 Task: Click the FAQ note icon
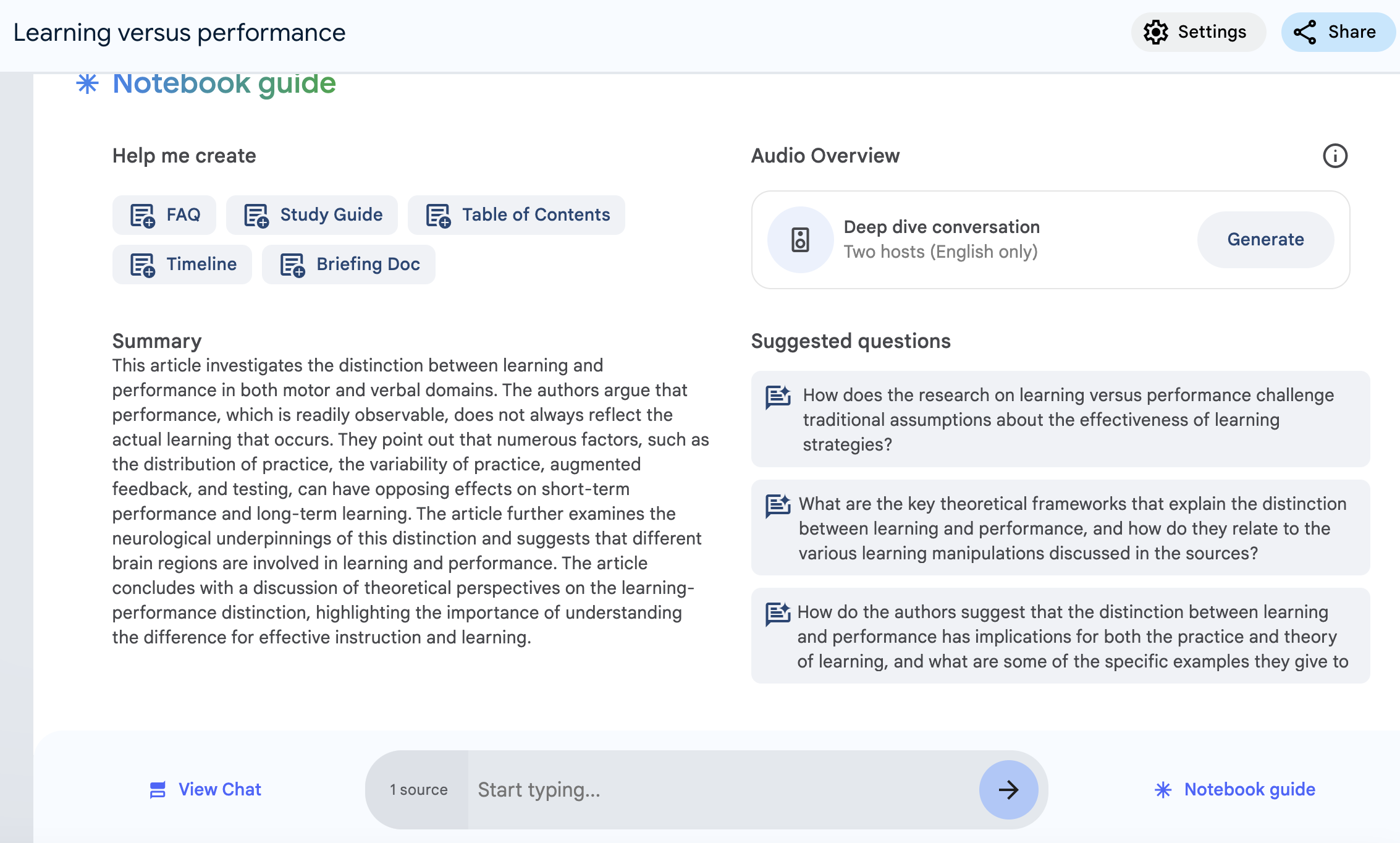(x=142, y=215)
